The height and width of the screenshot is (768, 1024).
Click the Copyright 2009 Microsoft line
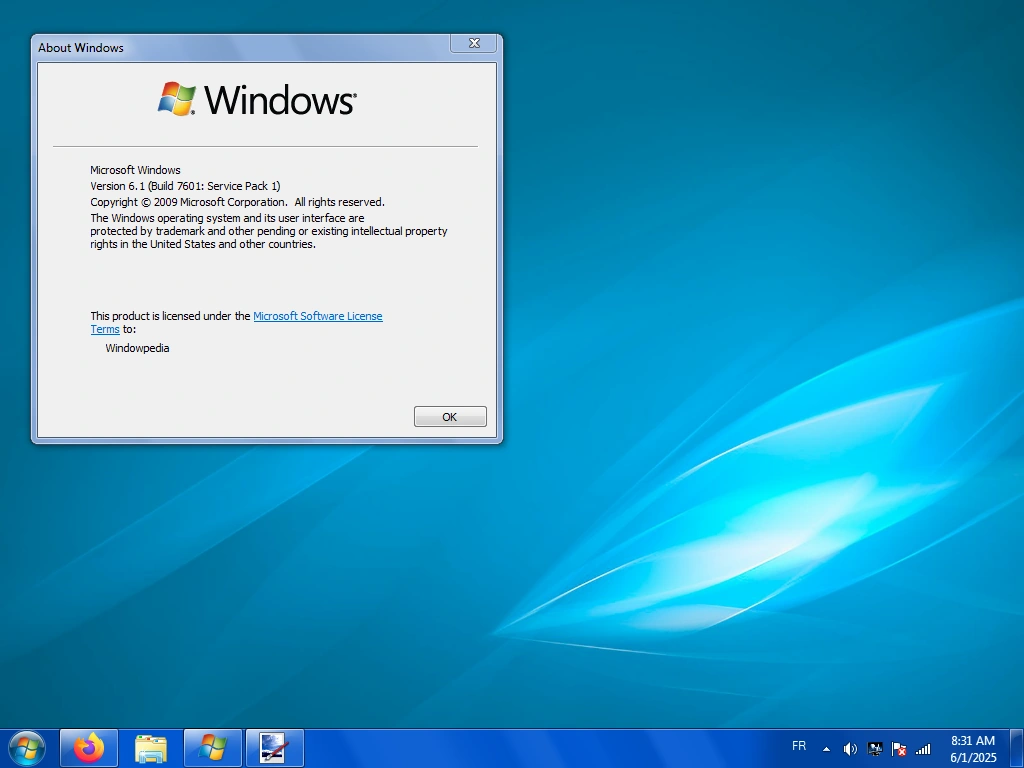[238, 202]
